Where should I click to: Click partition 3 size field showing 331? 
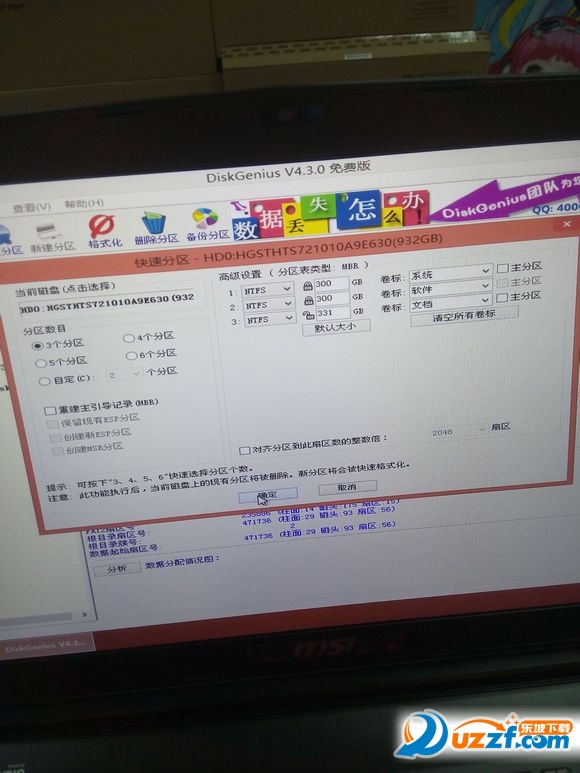333,313
